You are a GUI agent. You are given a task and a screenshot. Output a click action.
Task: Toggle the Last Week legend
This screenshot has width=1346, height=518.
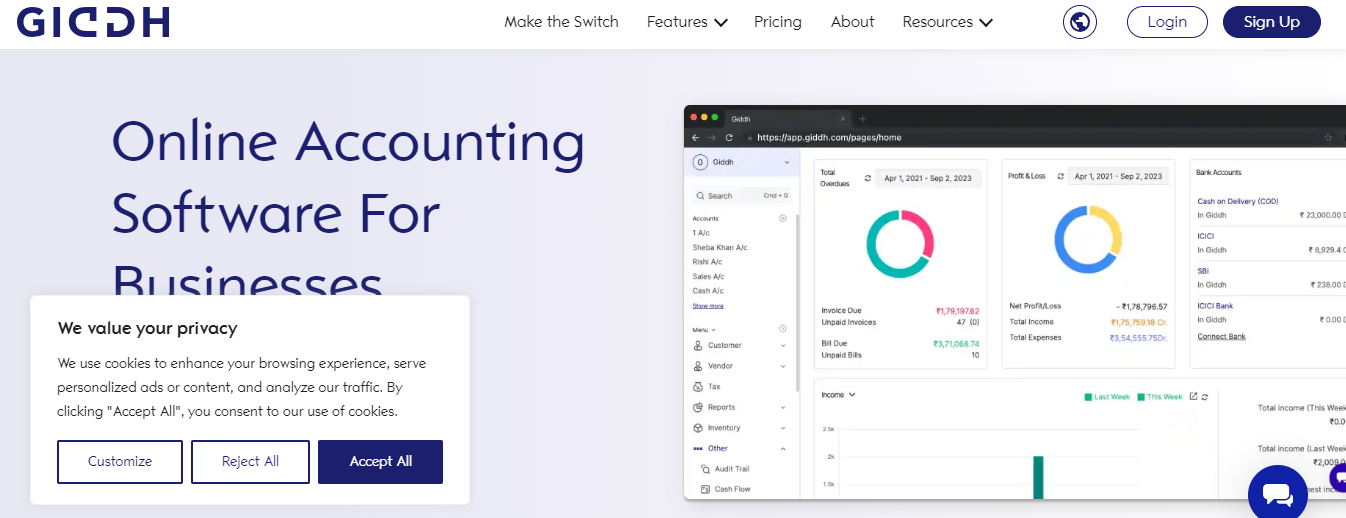pyautogui.click(x=1107, y=397)
